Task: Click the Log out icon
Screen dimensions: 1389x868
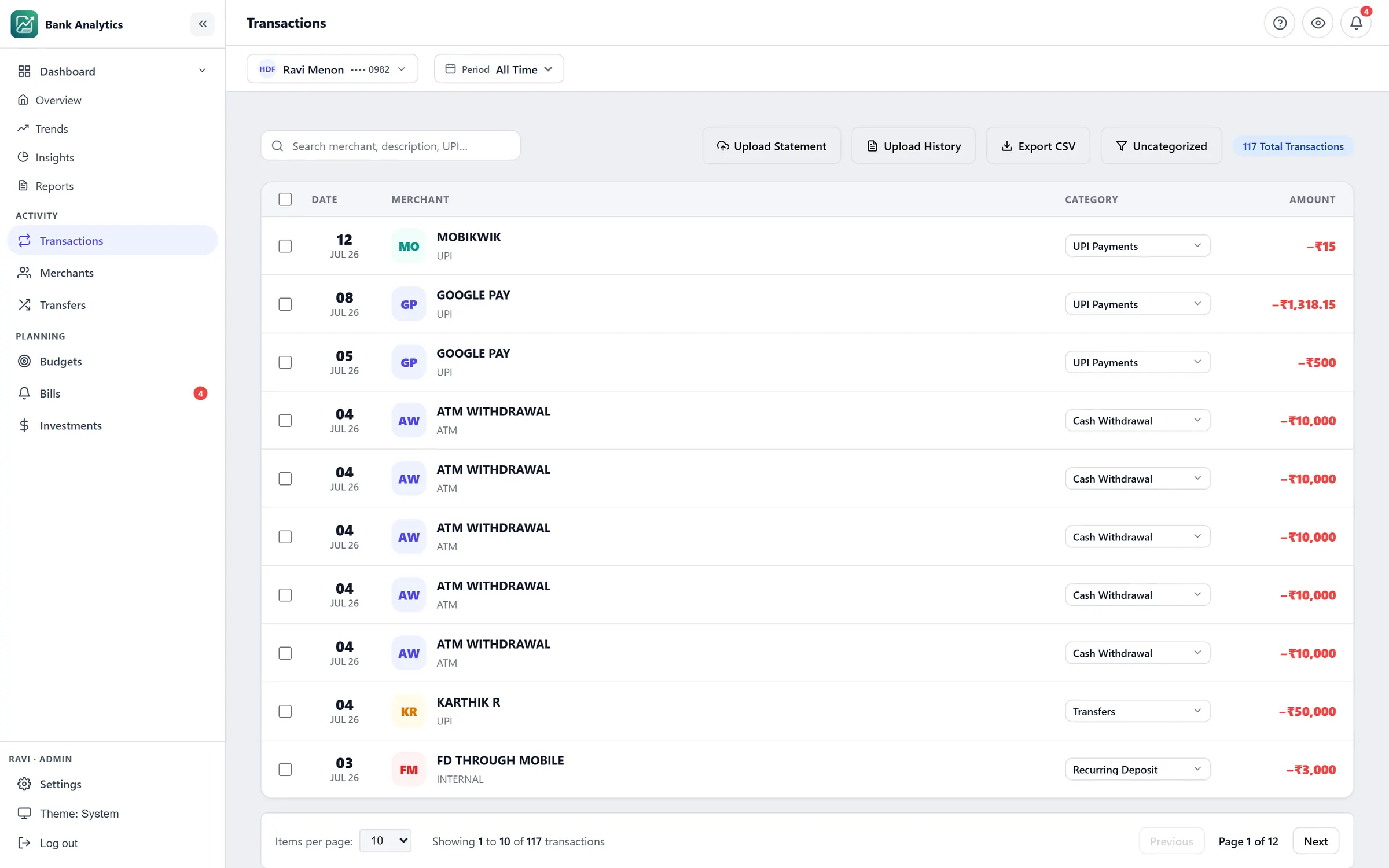Action: tap(24, 843)
